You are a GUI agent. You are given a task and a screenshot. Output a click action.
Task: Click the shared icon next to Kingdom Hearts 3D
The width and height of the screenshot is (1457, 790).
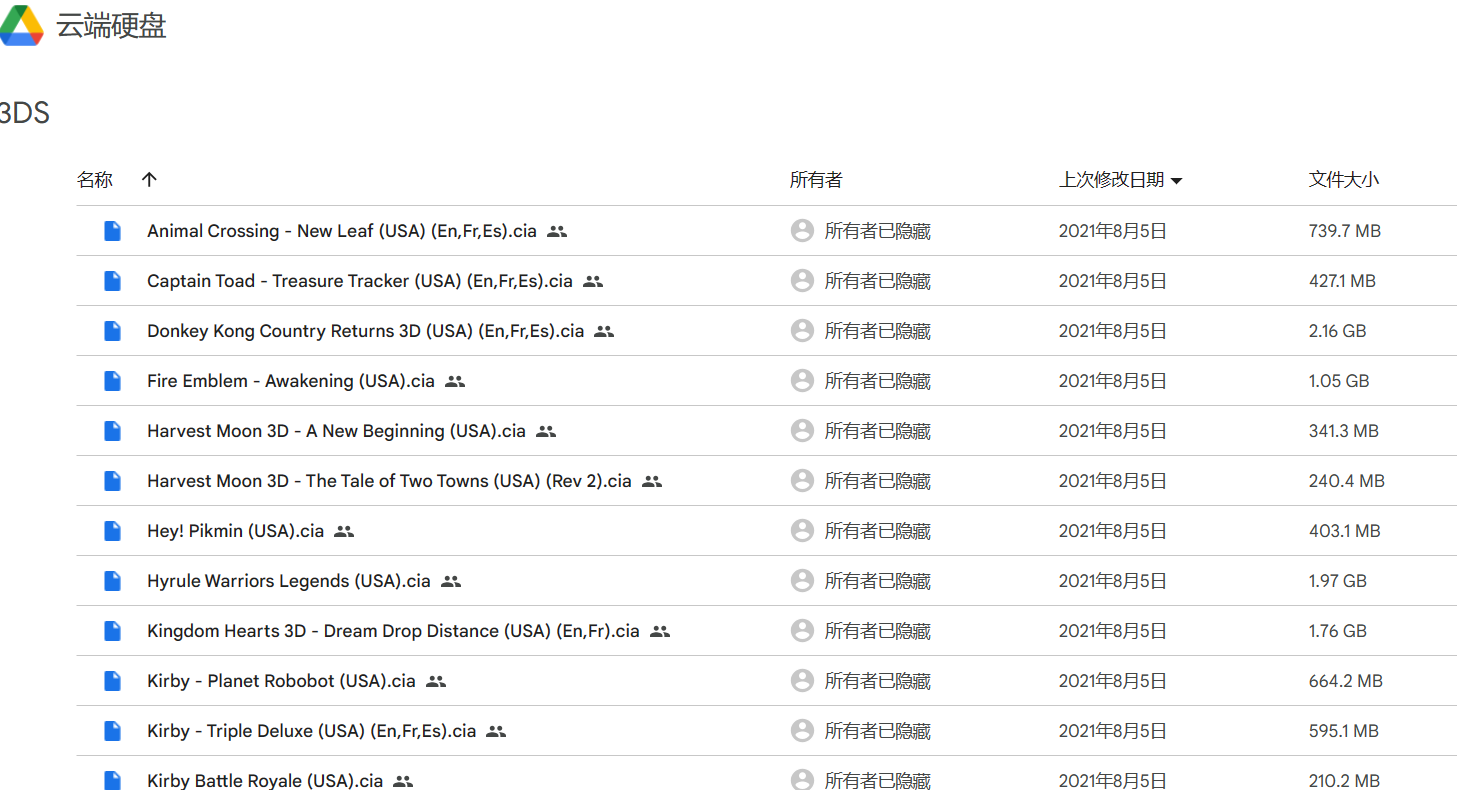660,631
